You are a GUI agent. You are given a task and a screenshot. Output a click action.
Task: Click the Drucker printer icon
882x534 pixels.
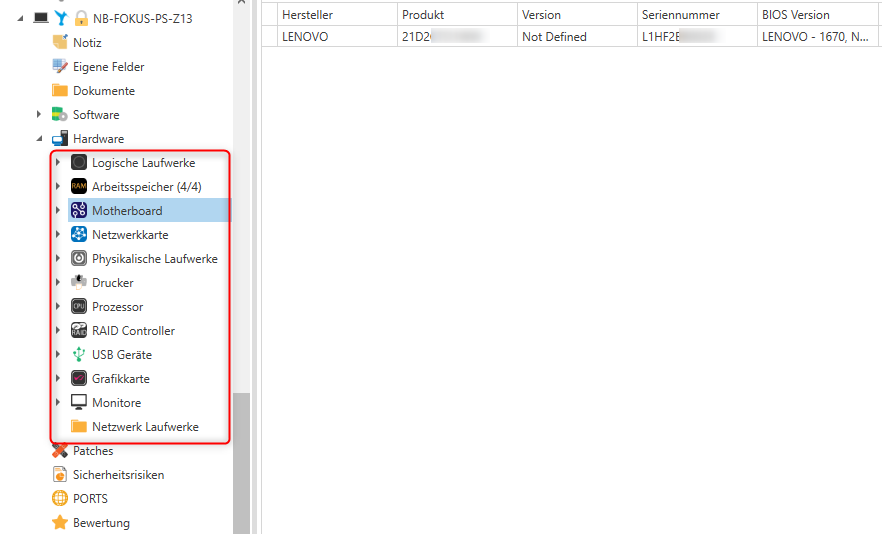[x=79, y=283]
